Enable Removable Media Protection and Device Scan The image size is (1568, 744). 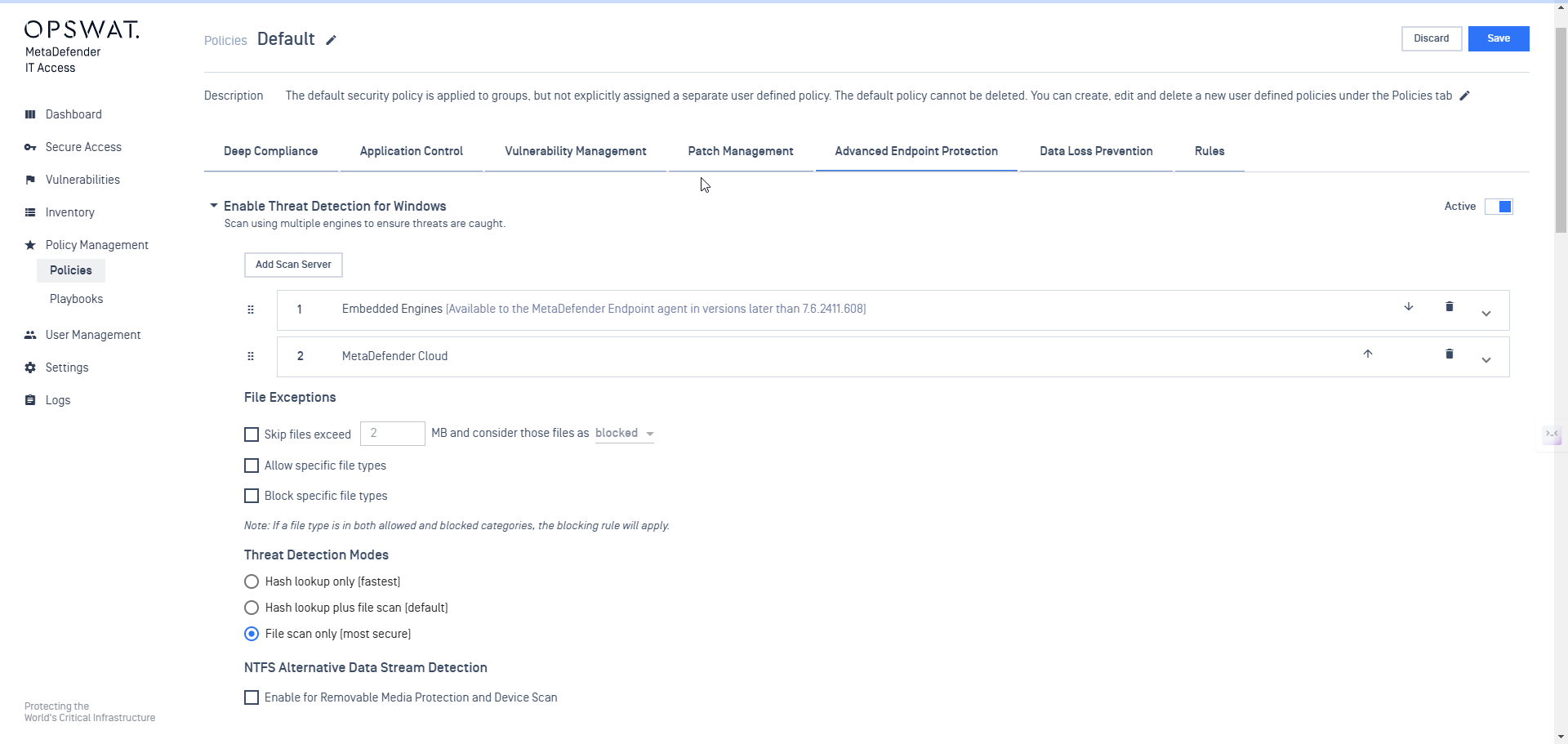point(252,697)
